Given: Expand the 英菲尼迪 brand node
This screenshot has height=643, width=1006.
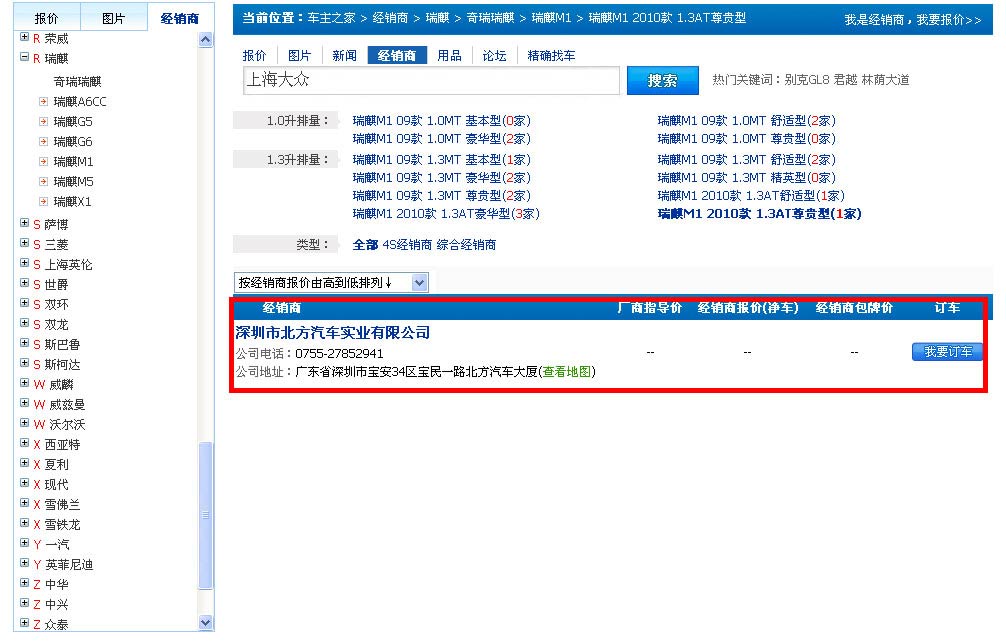Looking at the screenshot, I should [x=24, y=563].
